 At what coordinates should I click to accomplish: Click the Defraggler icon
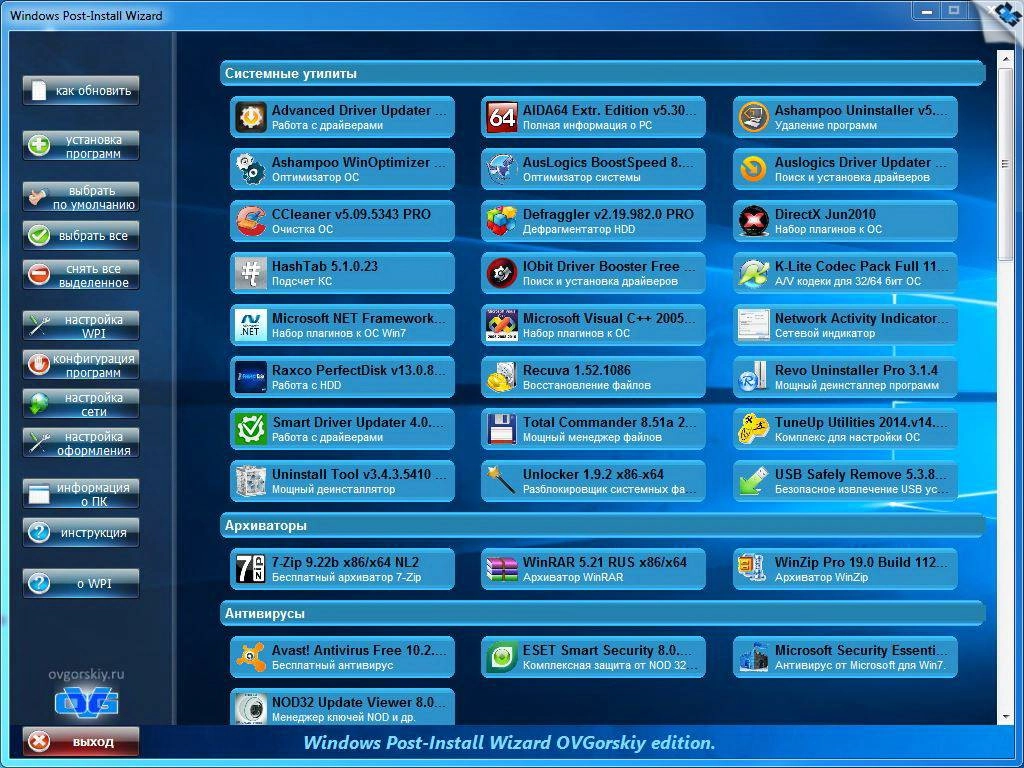(501, 221)
